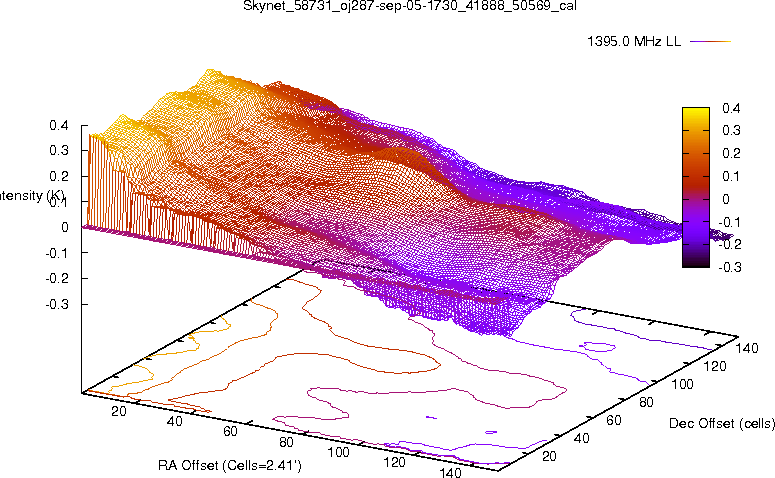
Task: Click the vertical color bar gradient
Action: (695, 187)
